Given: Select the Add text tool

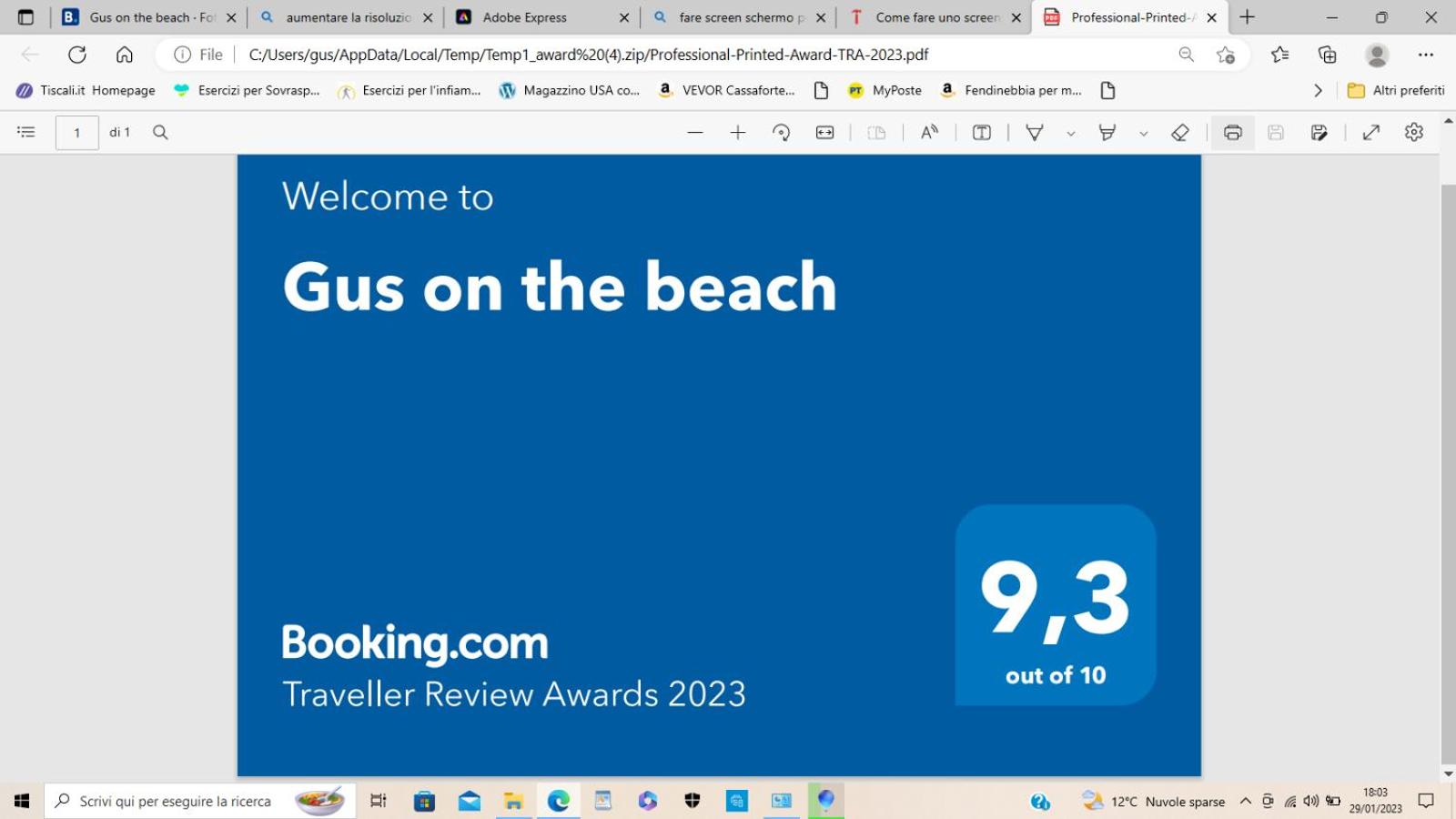Looking at the screenshot, I should click(x=982, y=133).
